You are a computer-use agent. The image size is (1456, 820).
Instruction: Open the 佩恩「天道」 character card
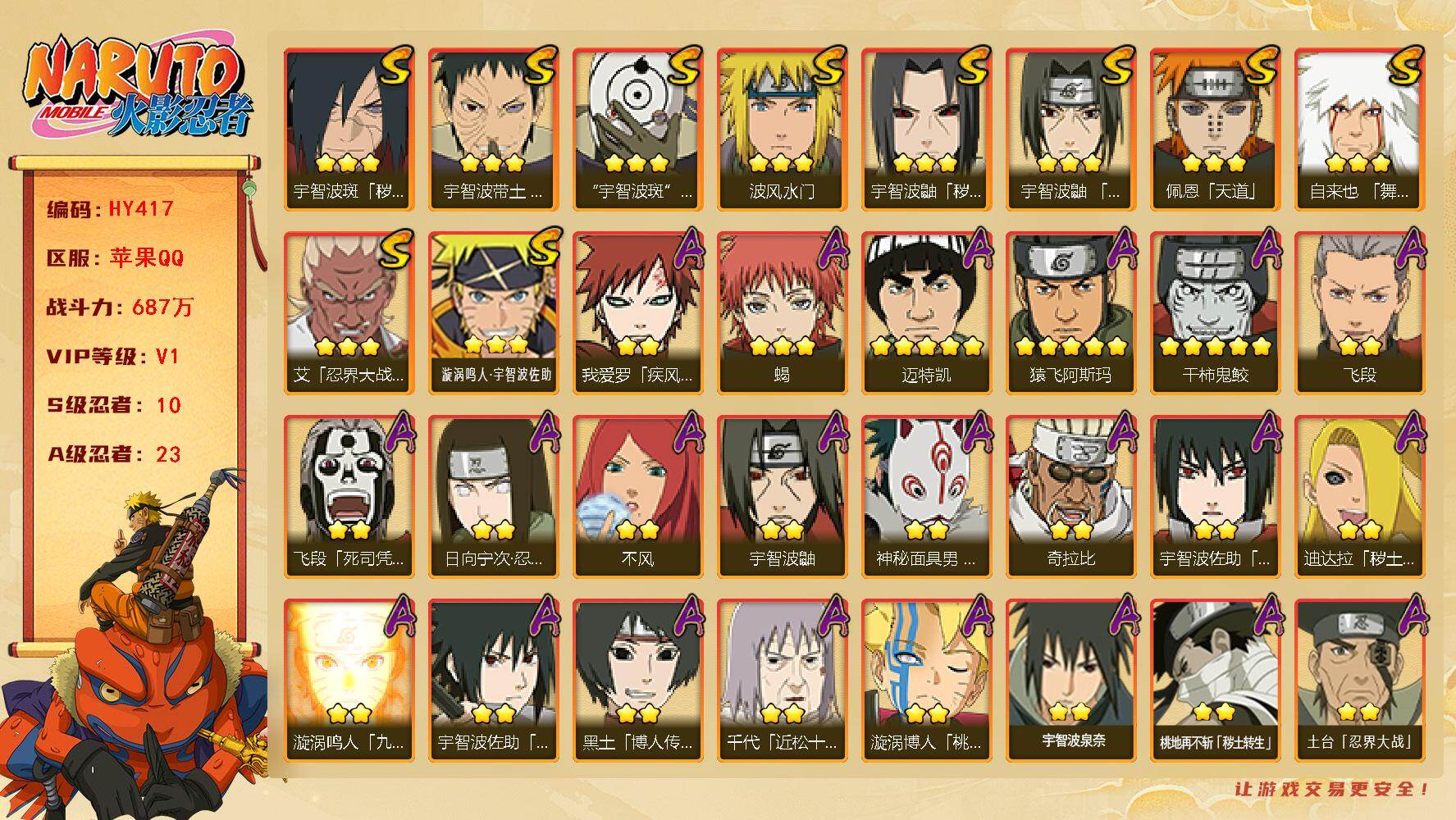point(1215,129)
